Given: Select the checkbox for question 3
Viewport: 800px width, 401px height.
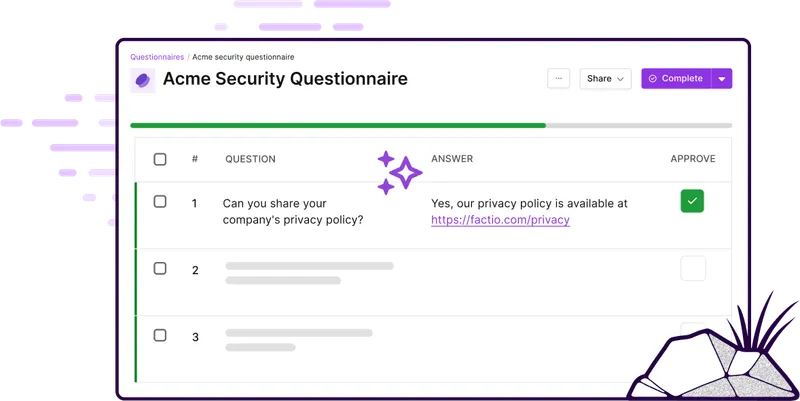Looking at the screenshot, I should (160, 335).
